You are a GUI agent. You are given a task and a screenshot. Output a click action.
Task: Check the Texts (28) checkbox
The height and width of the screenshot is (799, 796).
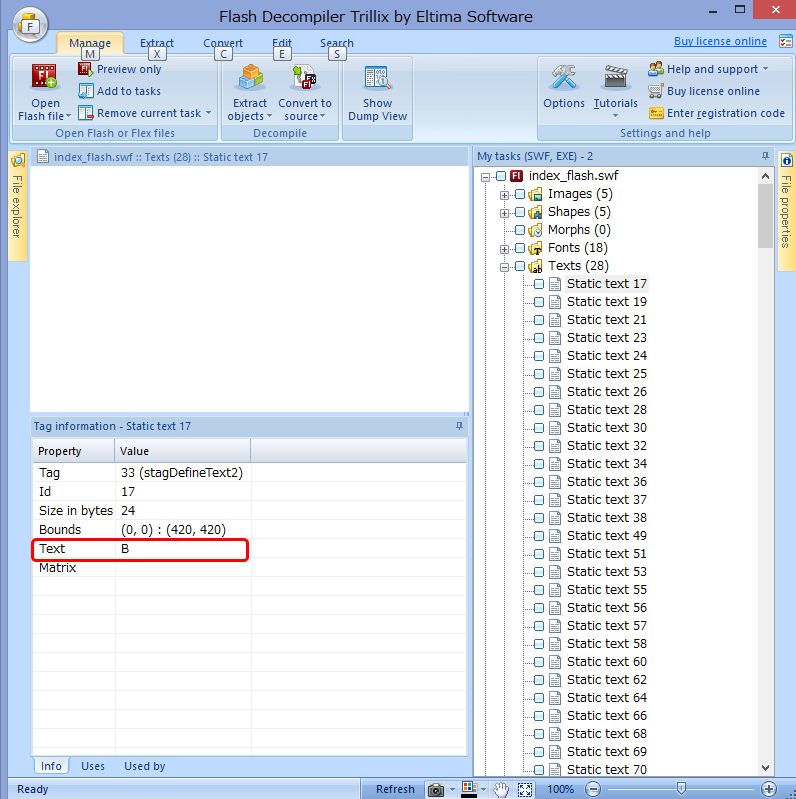click(x=520, y=266)
